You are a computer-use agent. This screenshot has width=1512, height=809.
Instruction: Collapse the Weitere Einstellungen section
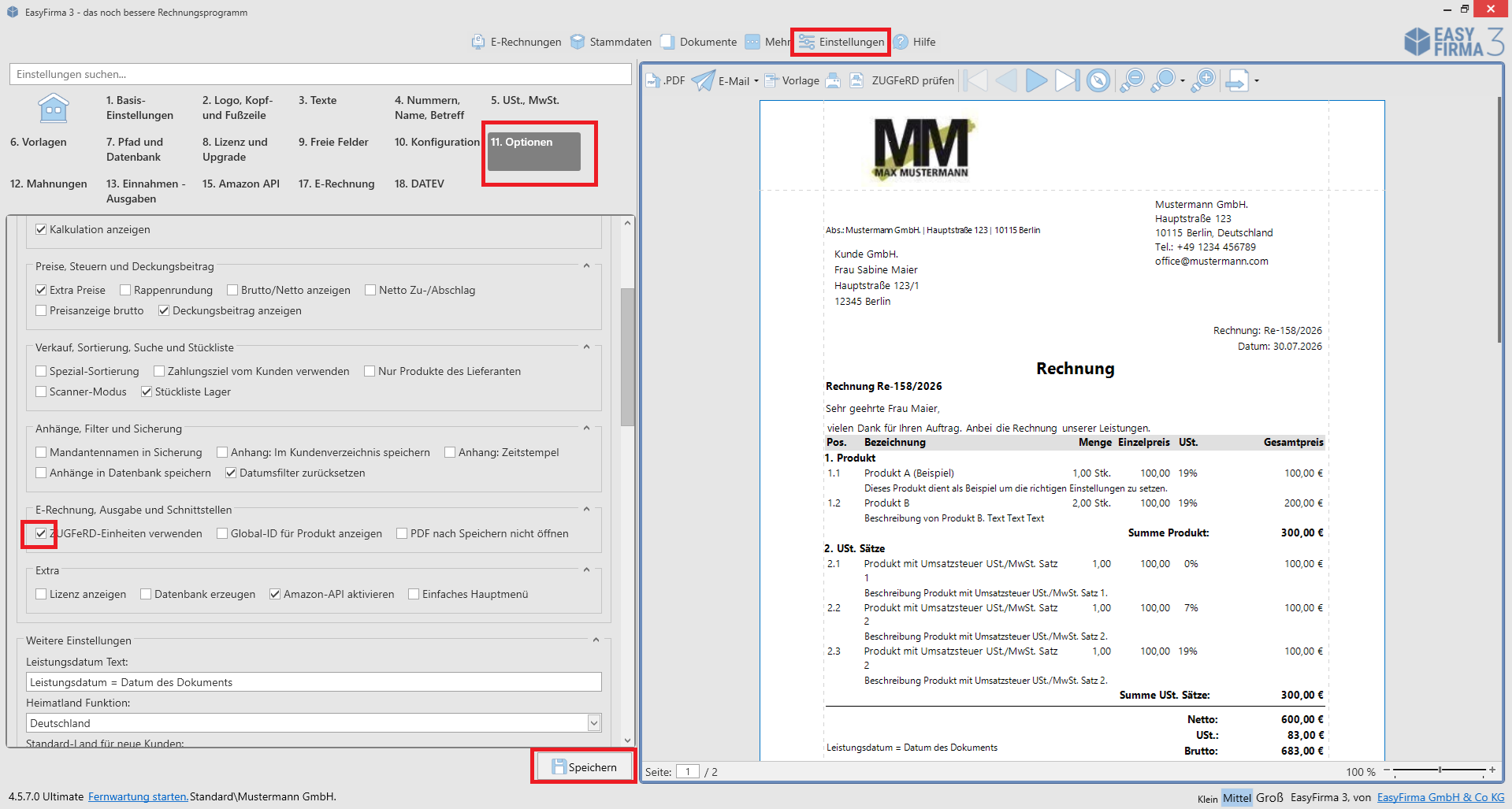point(596,640)
